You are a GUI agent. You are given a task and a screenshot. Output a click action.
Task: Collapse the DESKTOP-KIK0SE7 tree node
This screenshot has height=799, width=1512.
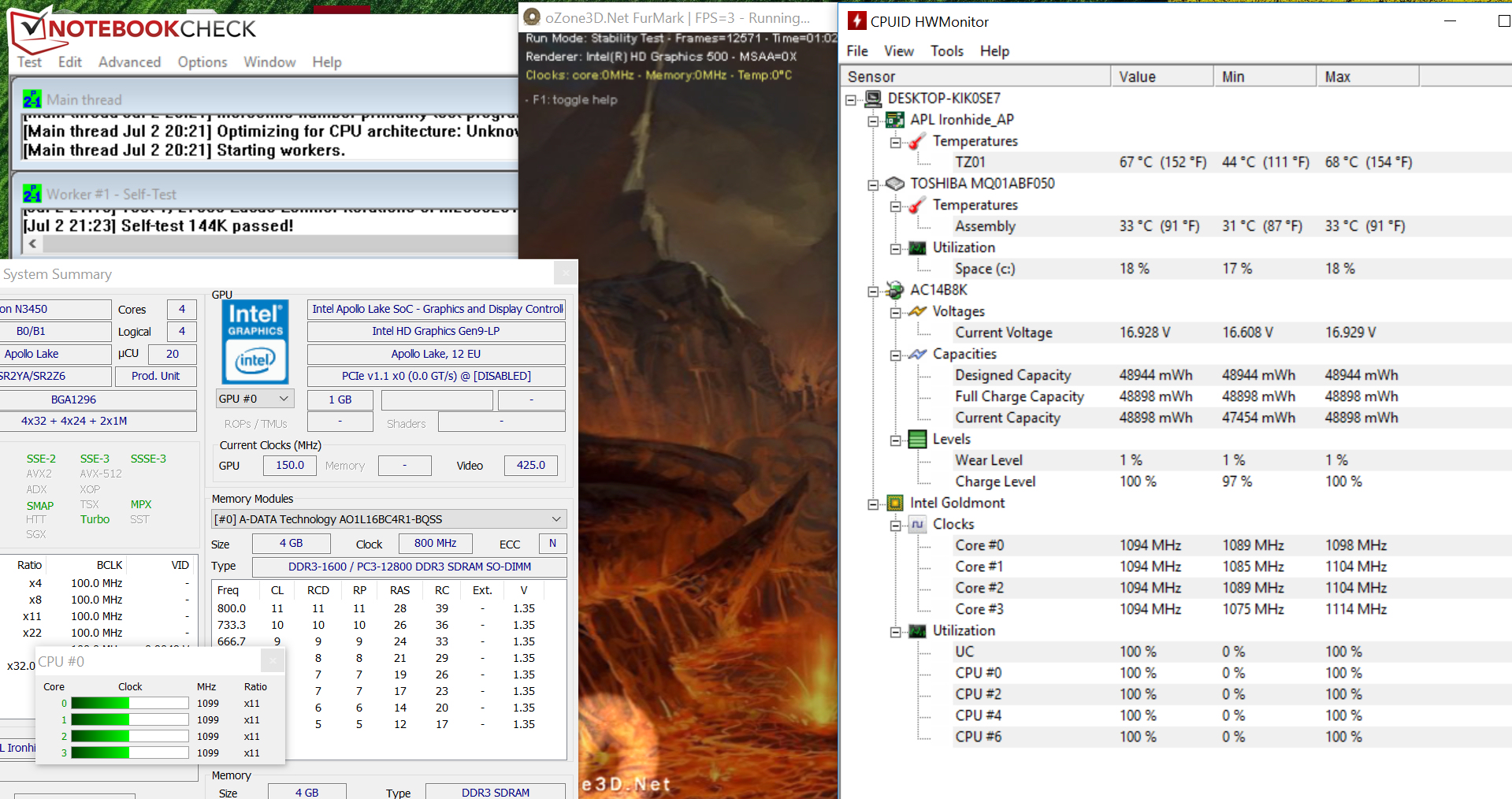[x=851, y=99]
